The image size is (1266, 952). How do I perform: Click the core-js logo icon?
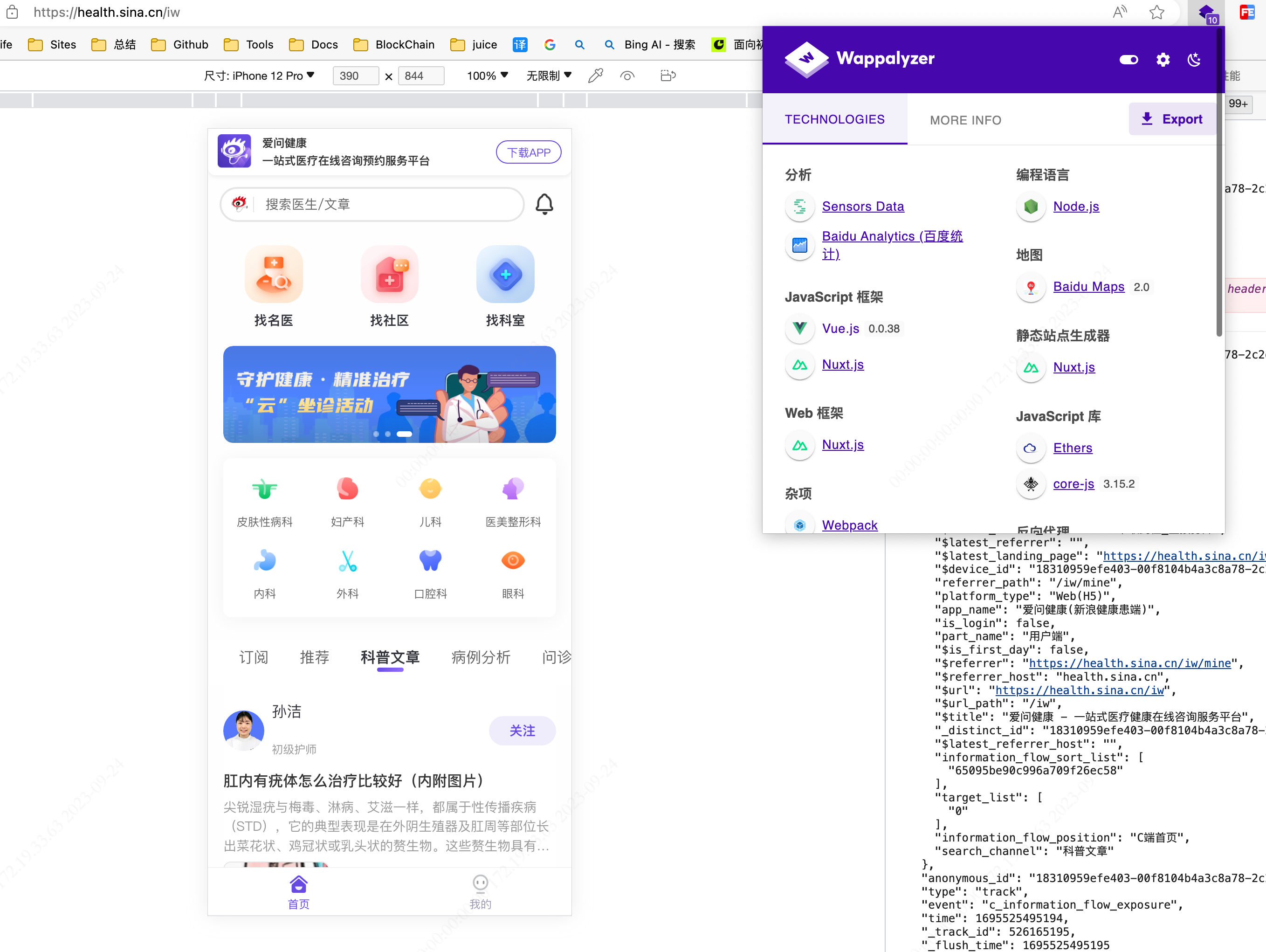(1031, 484)
